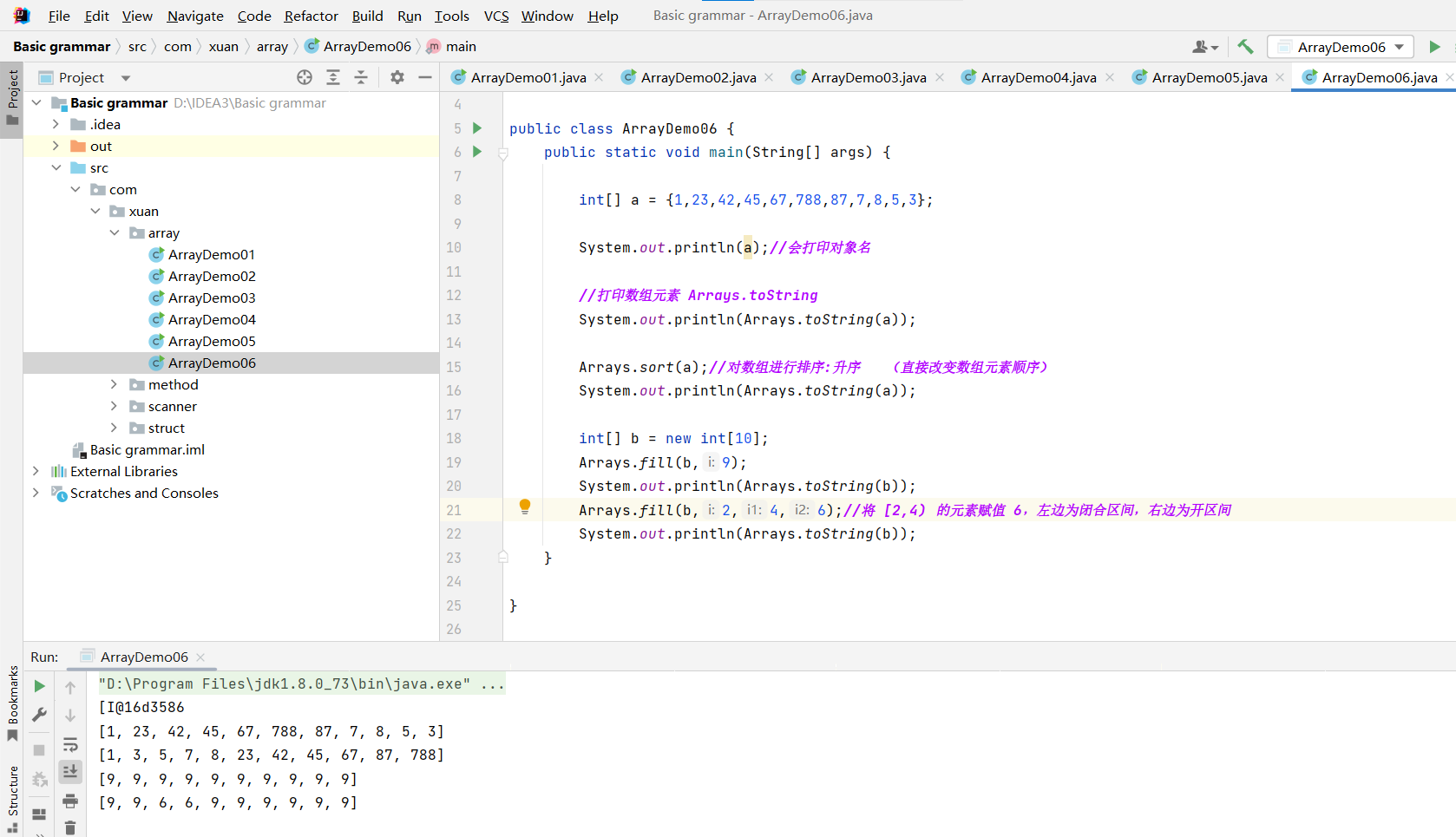Open the File menu
Screen dimensions: 1456x837
(x=59, y=16)
